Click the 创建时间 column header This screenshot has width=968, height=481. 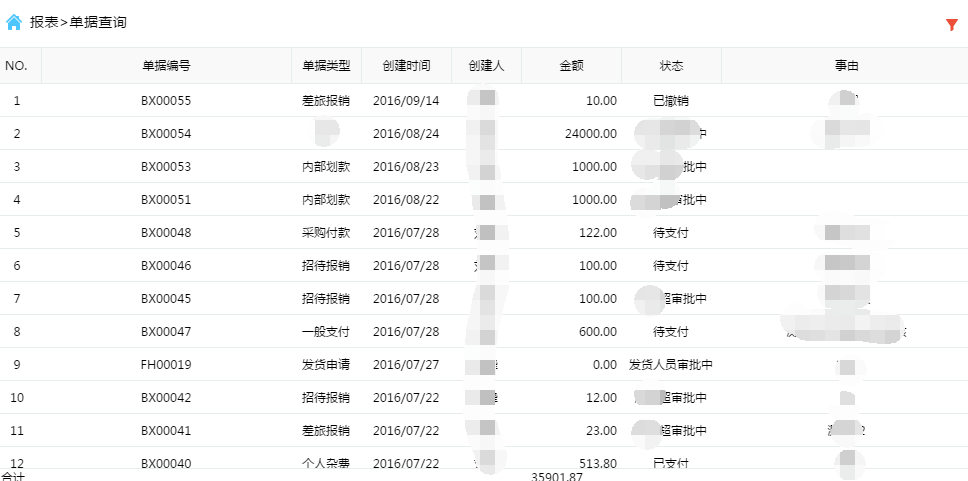click(406, 66)
